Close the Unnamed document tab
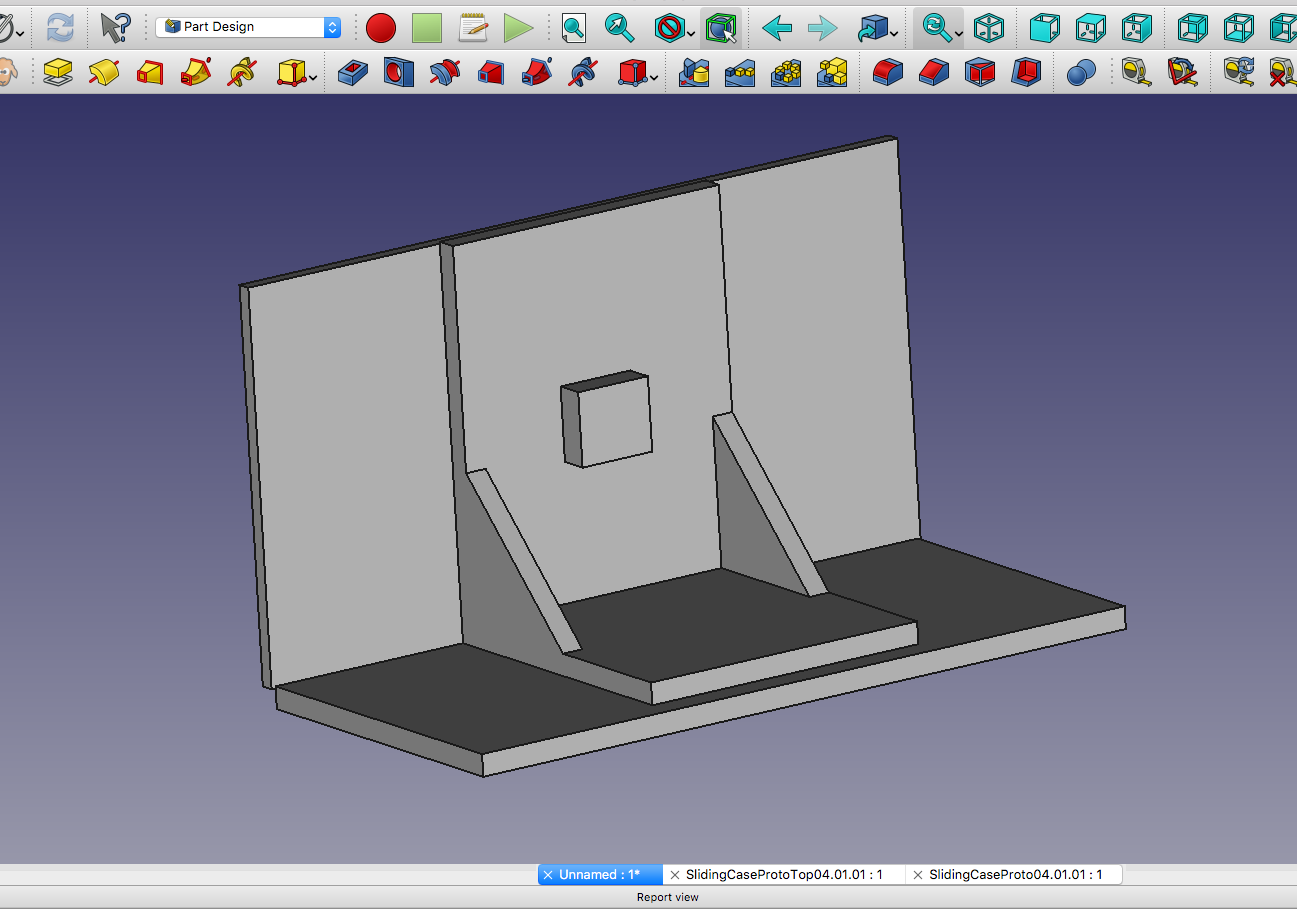 548,873
